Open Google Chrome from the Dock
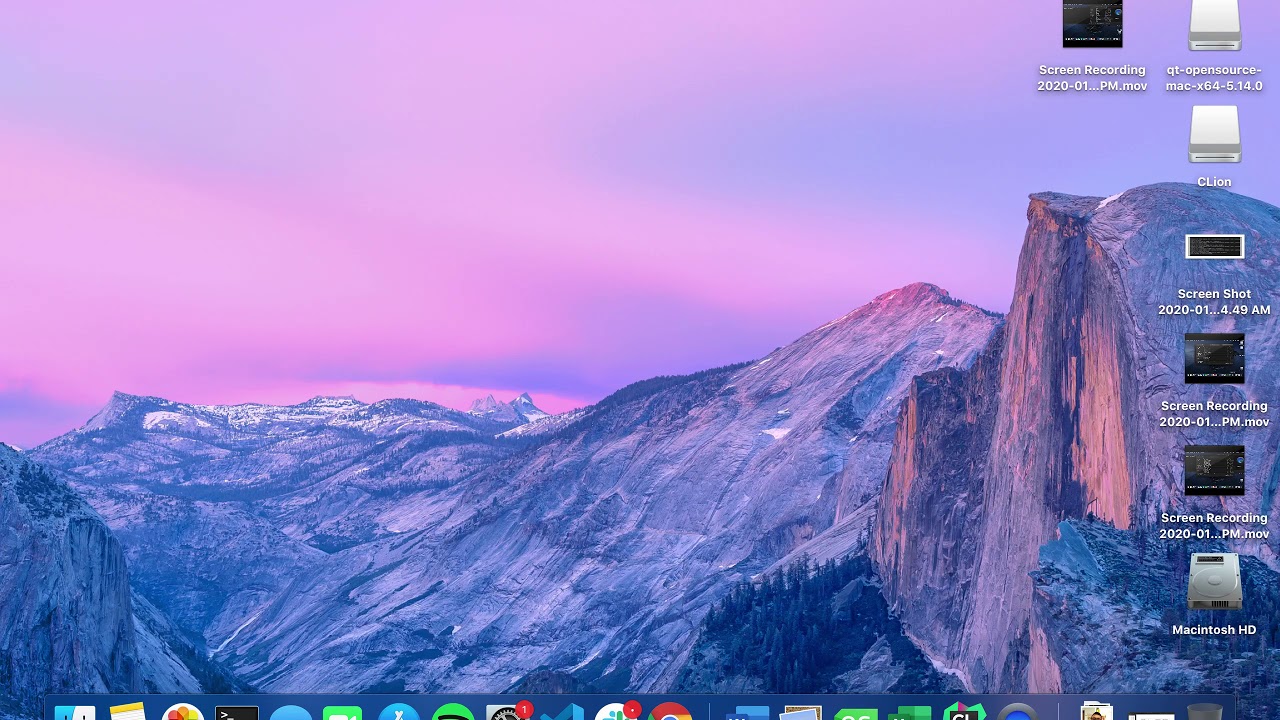The height and width of the screenshot is (720, 1280). (x=671, y=712)
